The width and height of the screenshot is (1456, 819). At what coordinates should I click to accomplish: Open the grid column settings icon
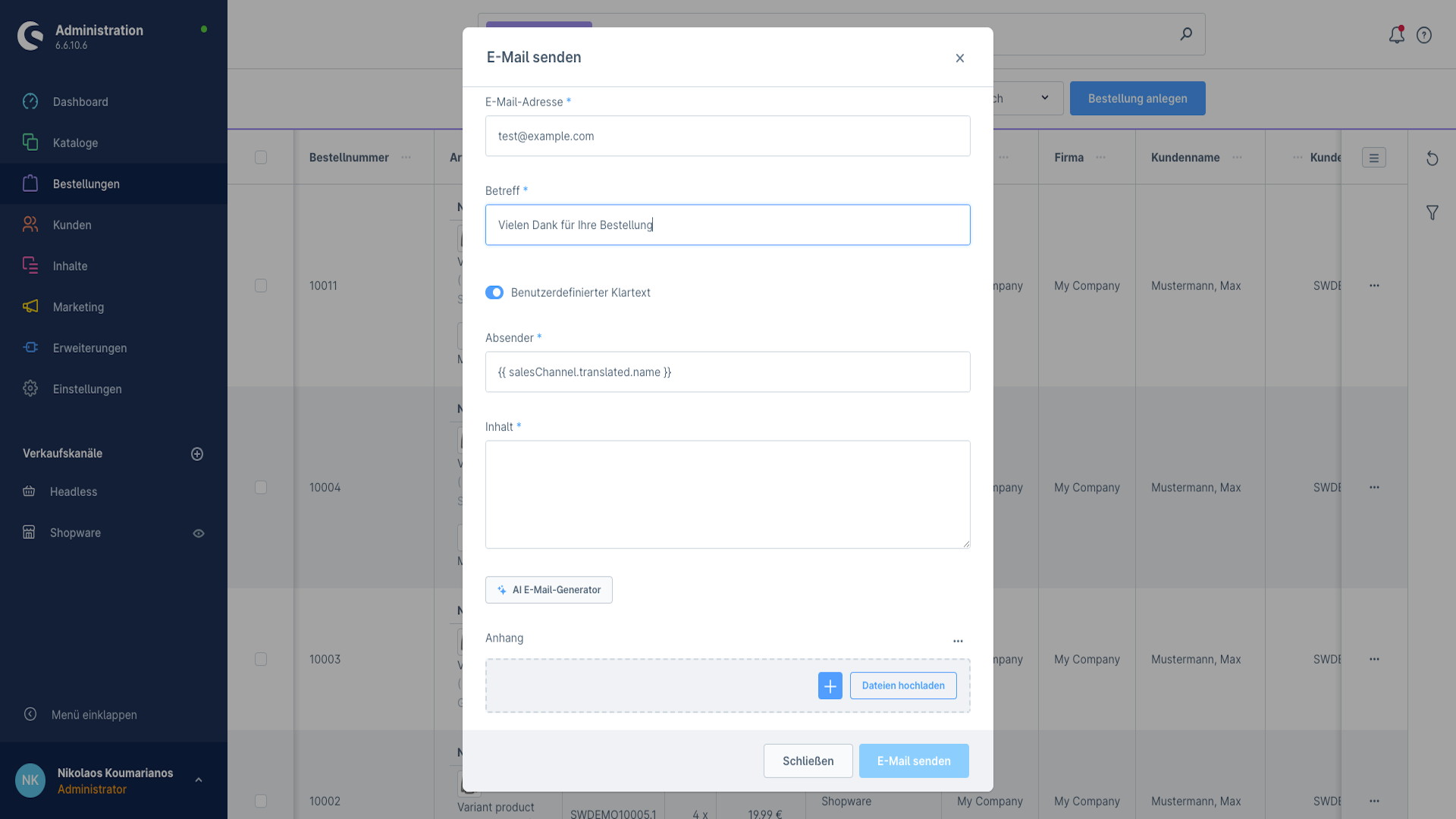(1373, 158)
